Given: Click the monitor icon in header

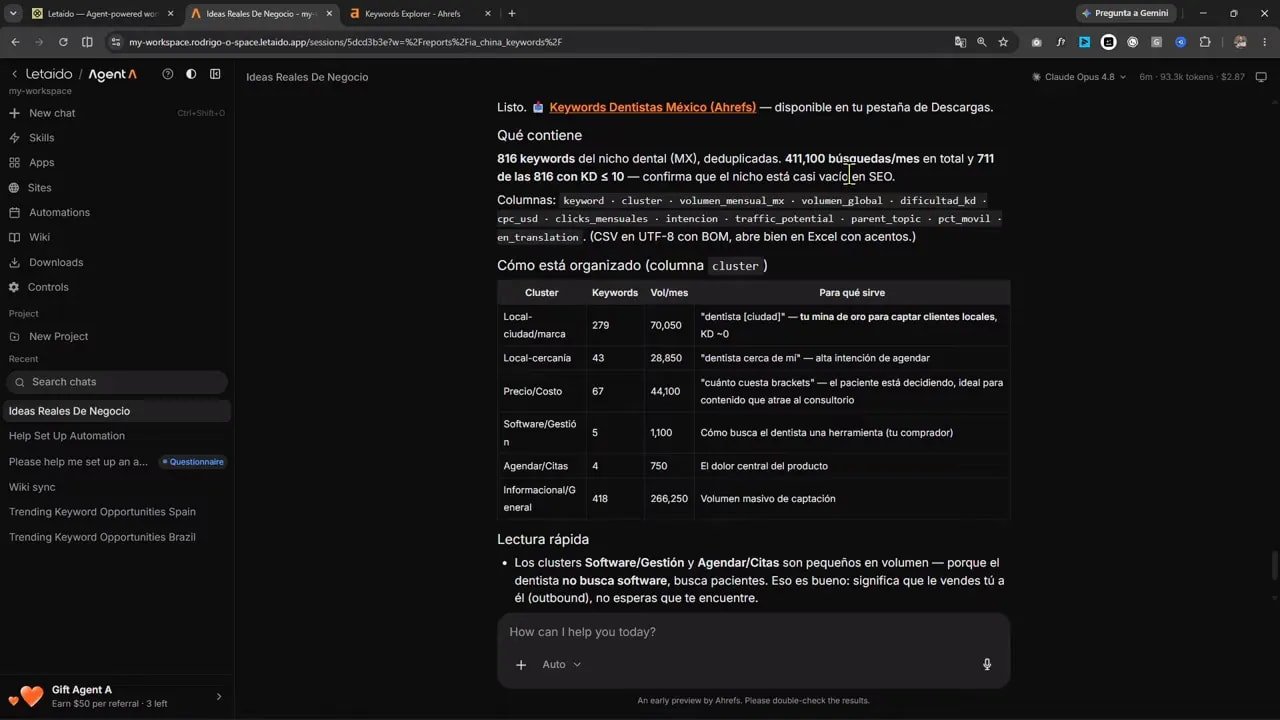Looking at the screenshot, I should 1261,77.
